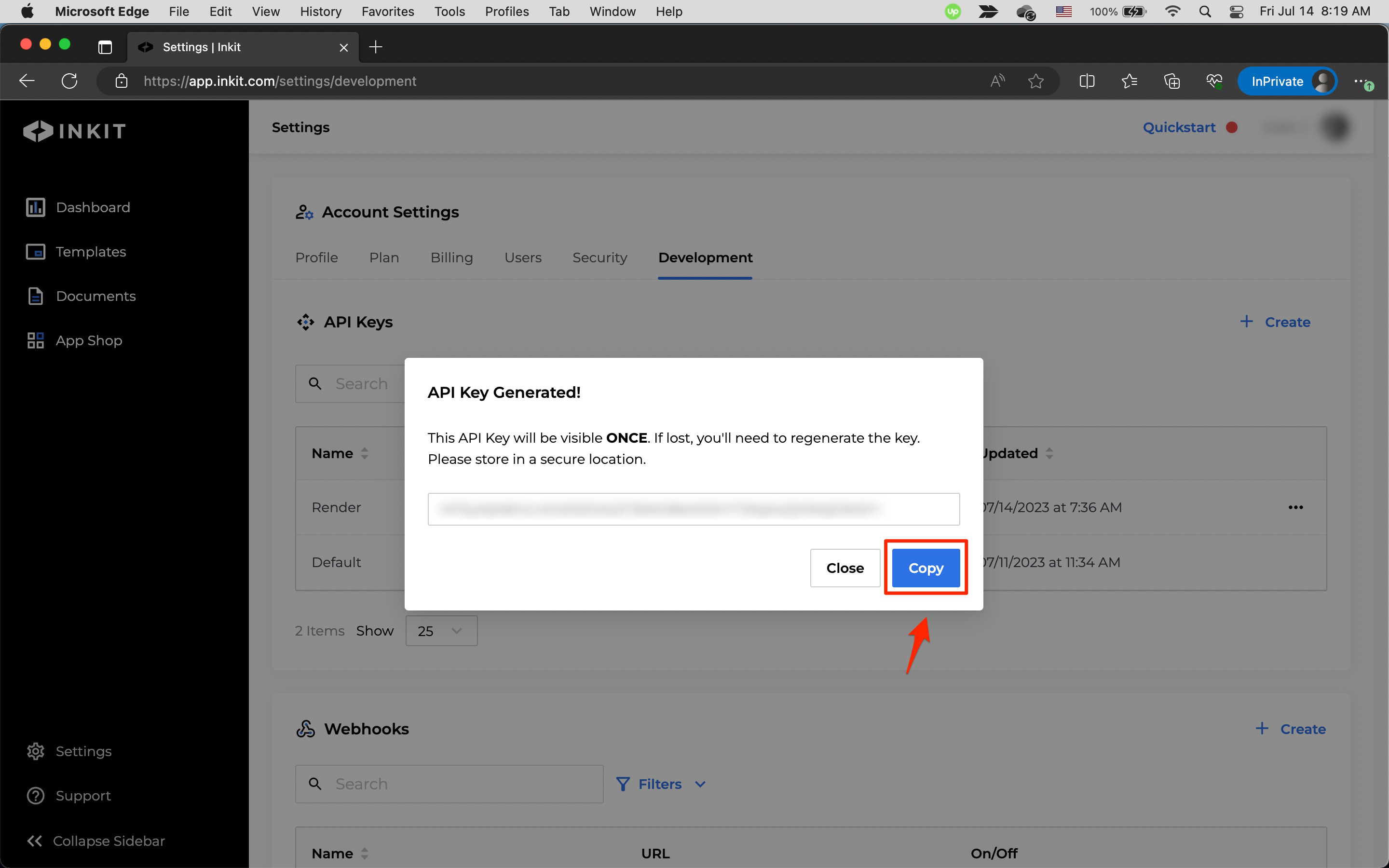The image size is (1389, 868).
Task: Switch to the Billing tab
Action: point(451,258)
